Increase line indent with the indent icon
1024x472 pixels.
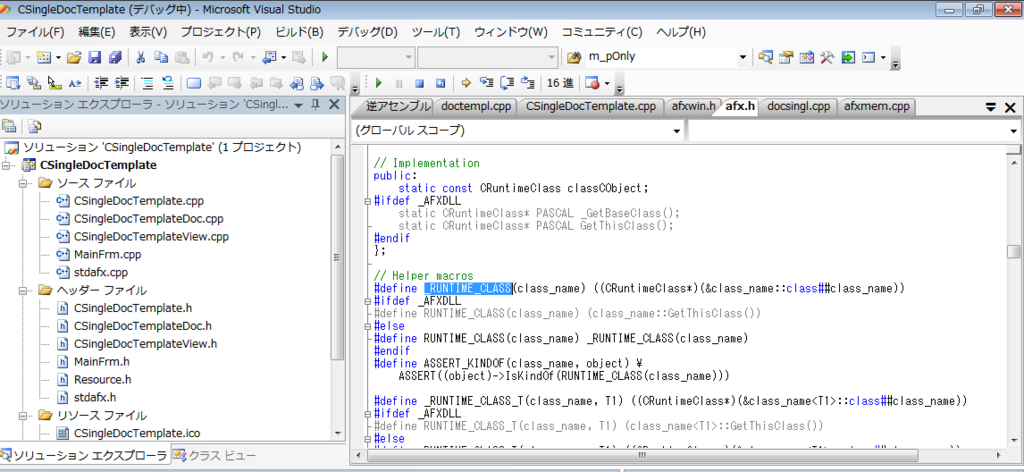pyautogui.click(x=121, y=83)
